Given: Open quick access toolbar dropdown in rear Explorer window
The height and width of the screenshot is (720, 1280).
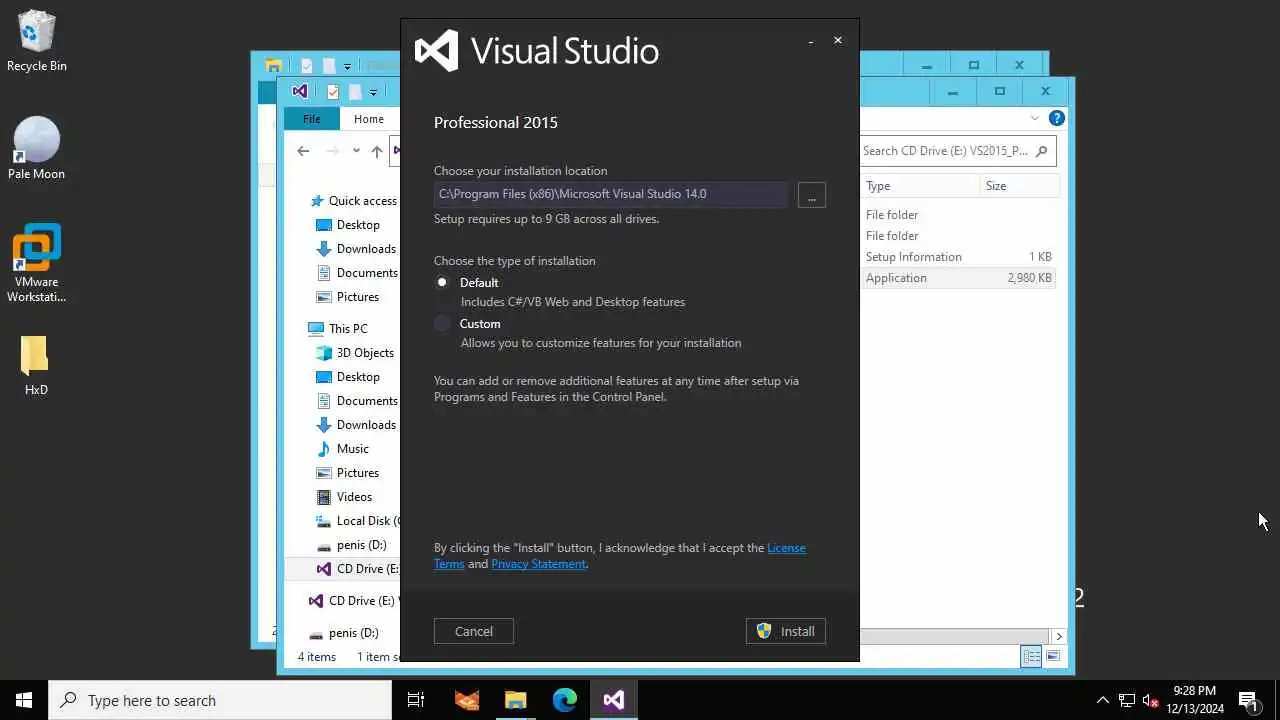Looking at the screenshot, I should [347, 66].
